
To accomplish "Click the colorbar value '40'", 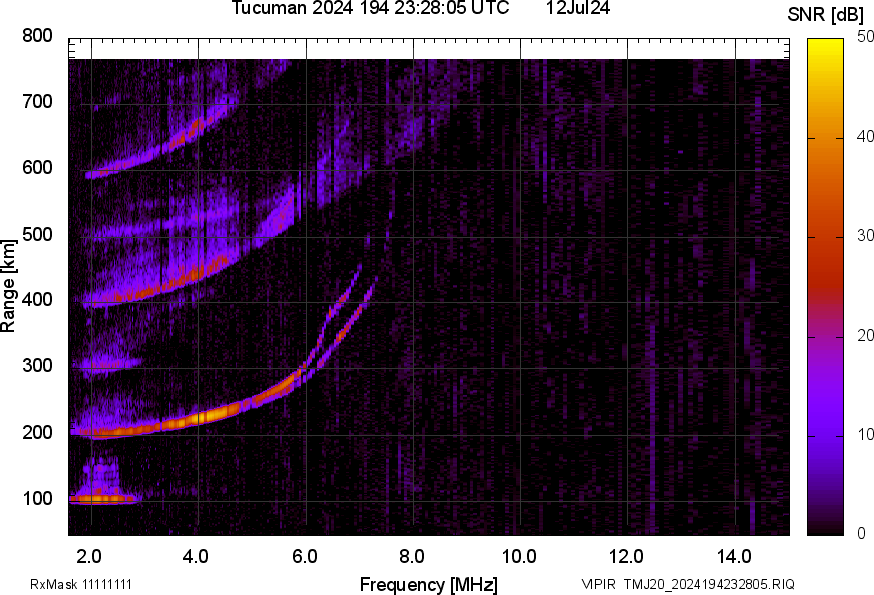I will point(865,137).
